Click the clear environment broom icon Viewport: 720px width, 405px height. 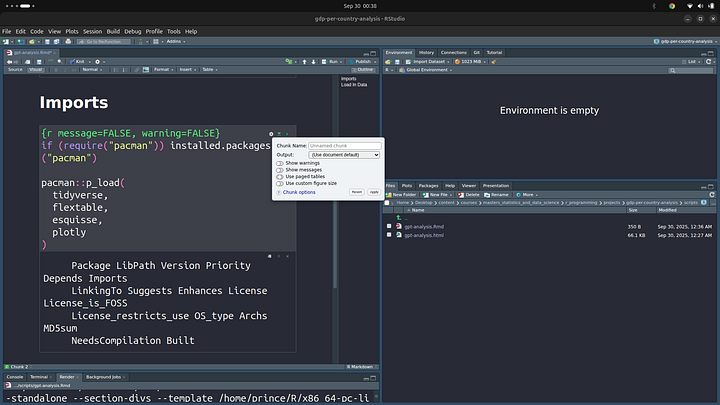pos(494,62)
